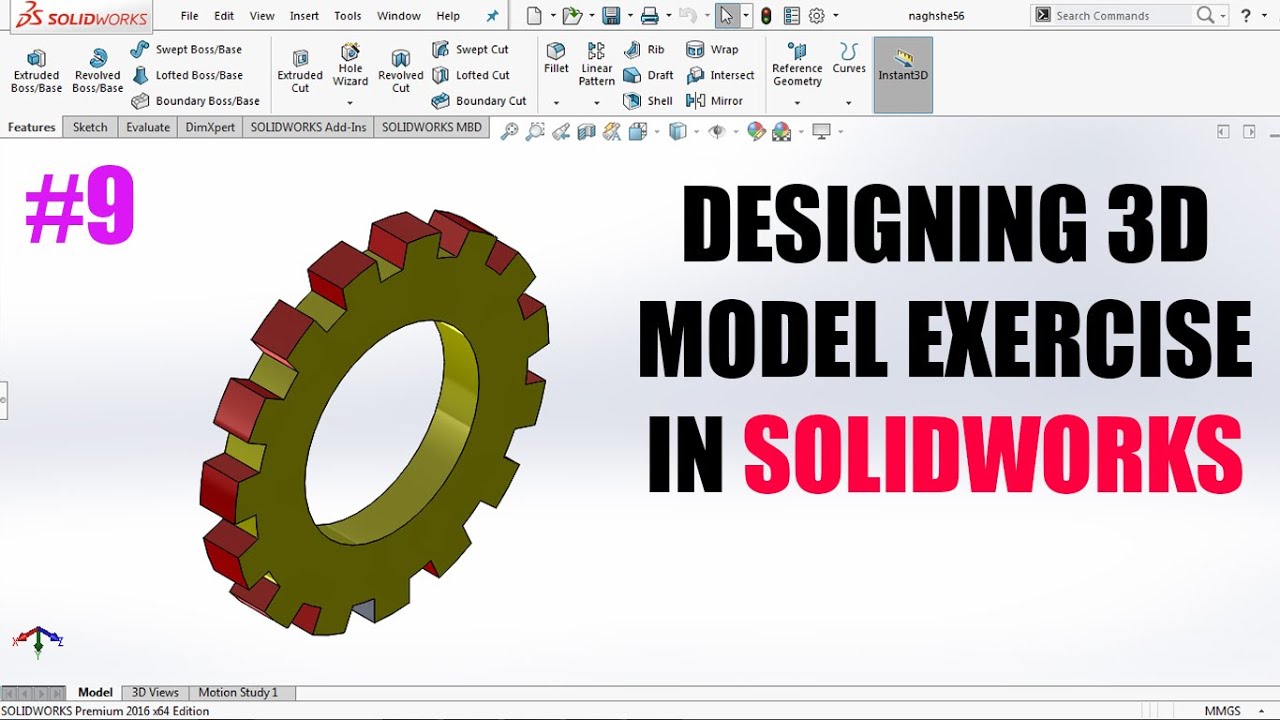Viewport: 1280px width, 720px height.
Task: Expand the Hole Wizard dropdown arrow
Action: (x=350, y=103)
